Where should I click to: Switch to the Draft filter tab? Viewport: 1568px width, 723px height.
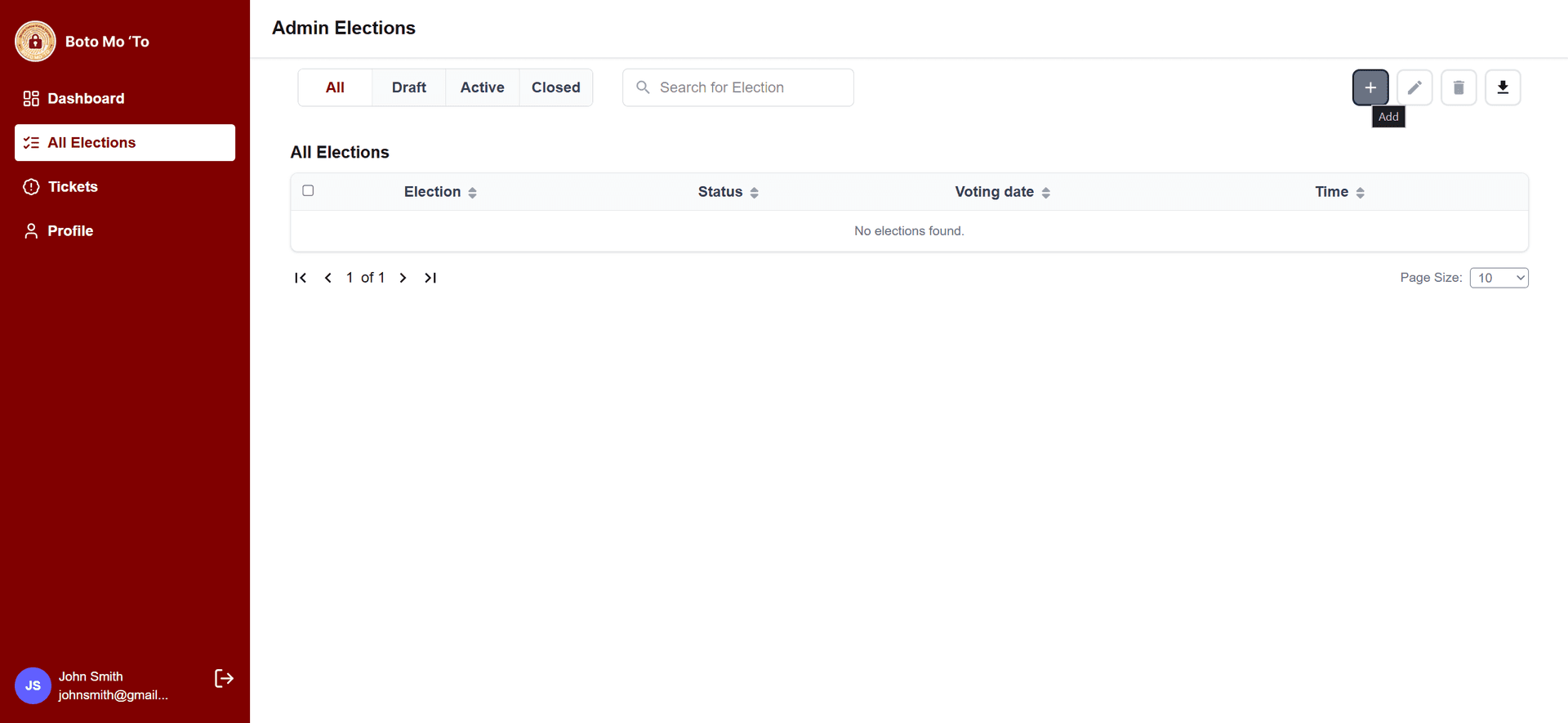click(408, 87)
